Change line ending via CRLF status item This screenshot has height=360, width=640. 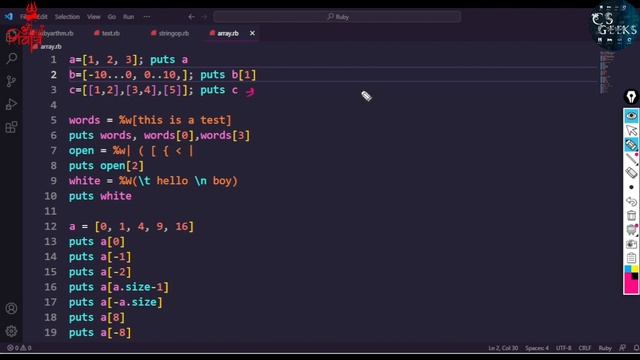584,348
